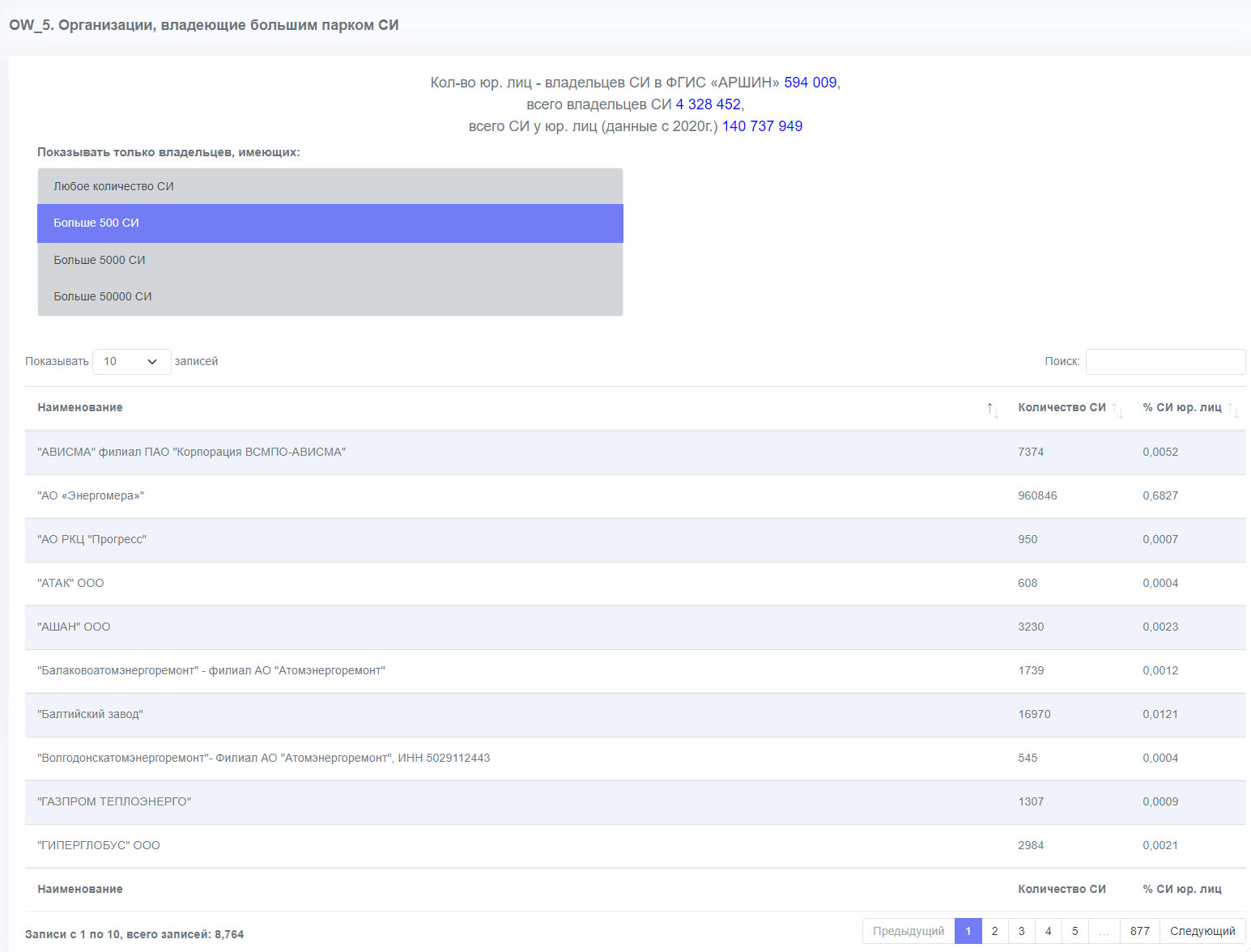Click current page 1 button
Screen dimensions: 1251x952
(968, 931)
